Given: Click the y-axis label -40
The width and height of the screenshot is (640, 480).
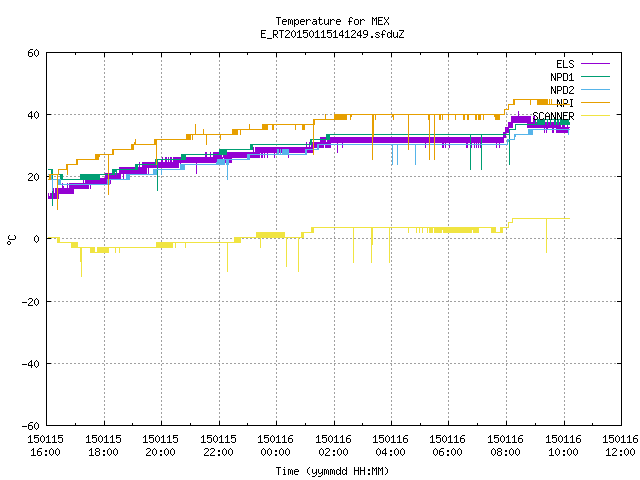Looking at the screenshot, I should (x=31, y=364).
